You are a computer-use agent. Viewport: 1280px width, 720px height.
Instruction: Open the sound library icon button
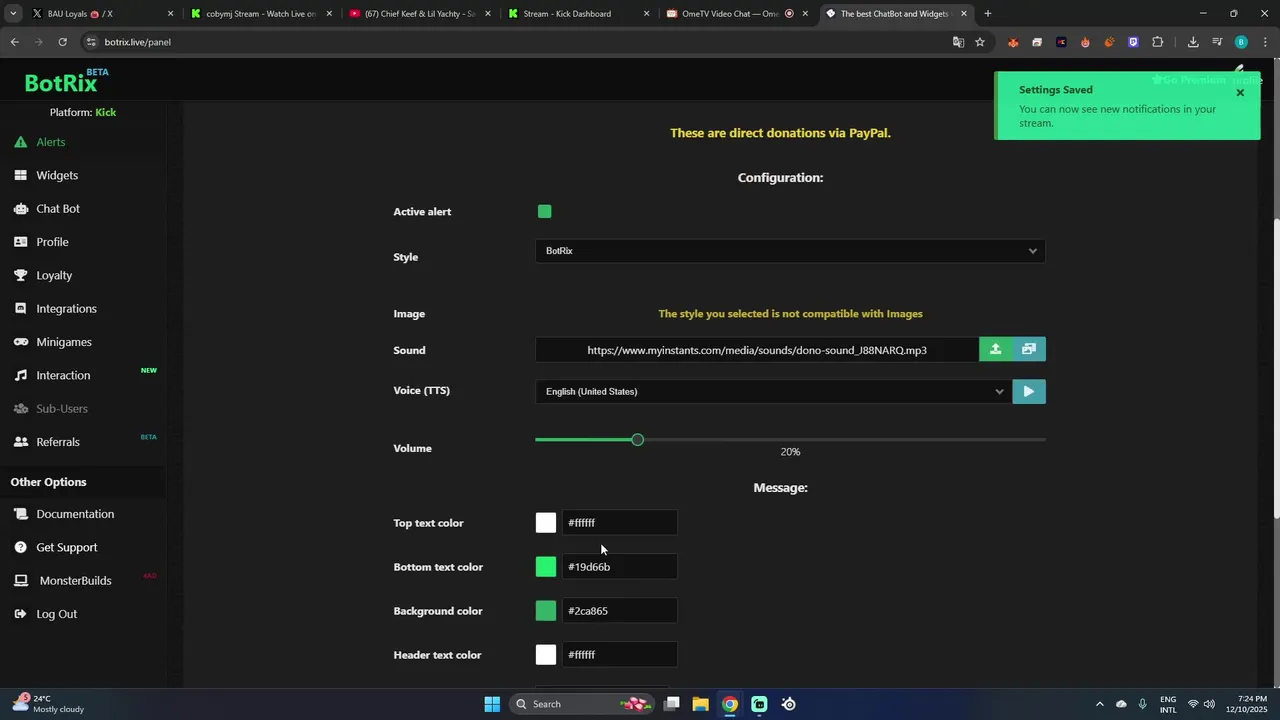click(1029, 349)
